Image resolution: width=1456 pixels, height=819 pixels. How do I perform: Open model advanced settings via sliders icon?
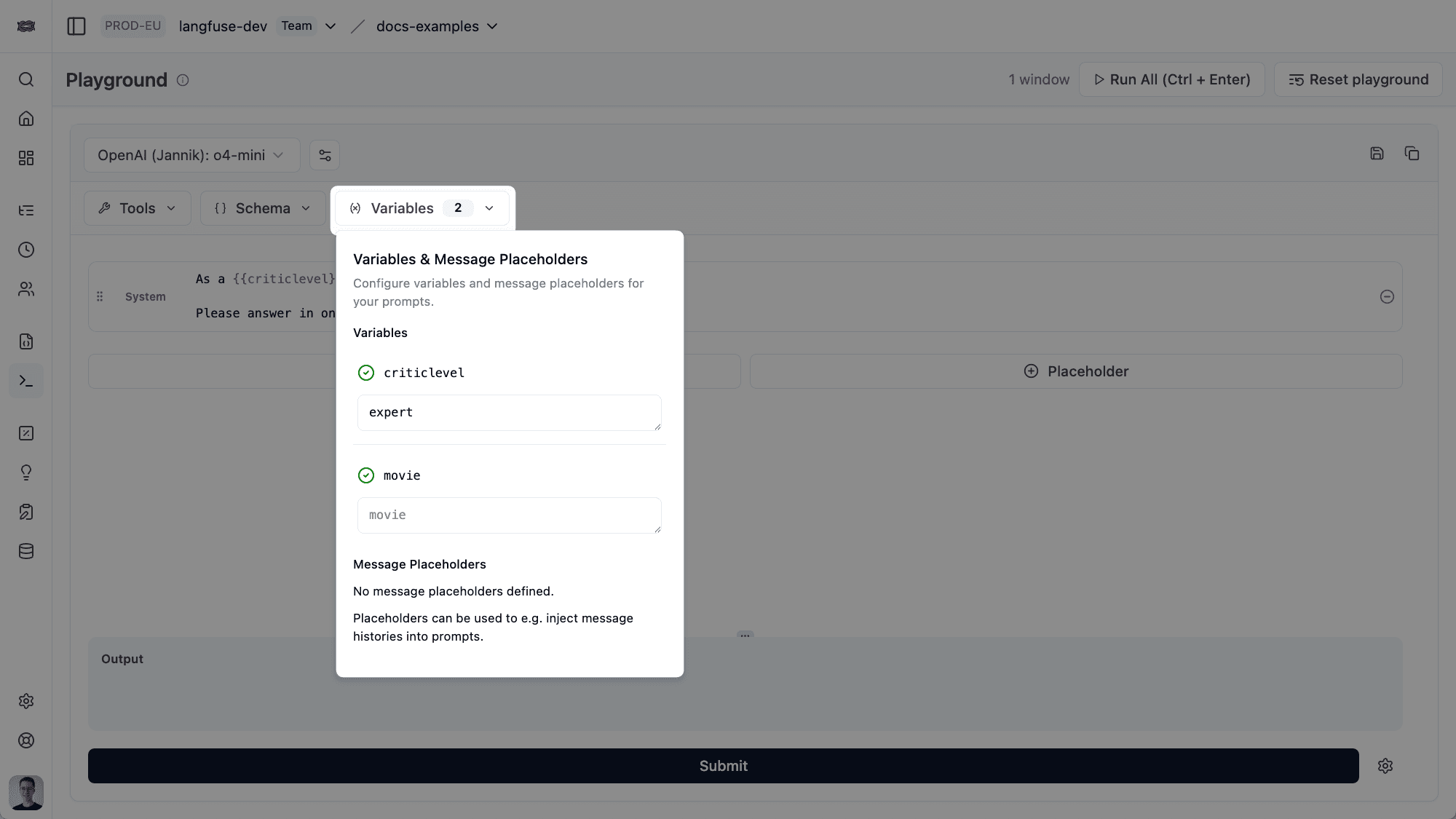pyautogui.click(x=325, y=155)
